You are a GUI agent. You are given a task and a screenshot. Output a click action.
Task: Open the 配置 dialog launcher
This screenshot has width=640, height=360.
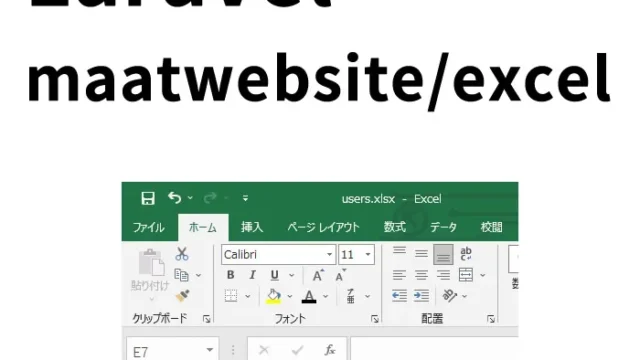(491, 319)
